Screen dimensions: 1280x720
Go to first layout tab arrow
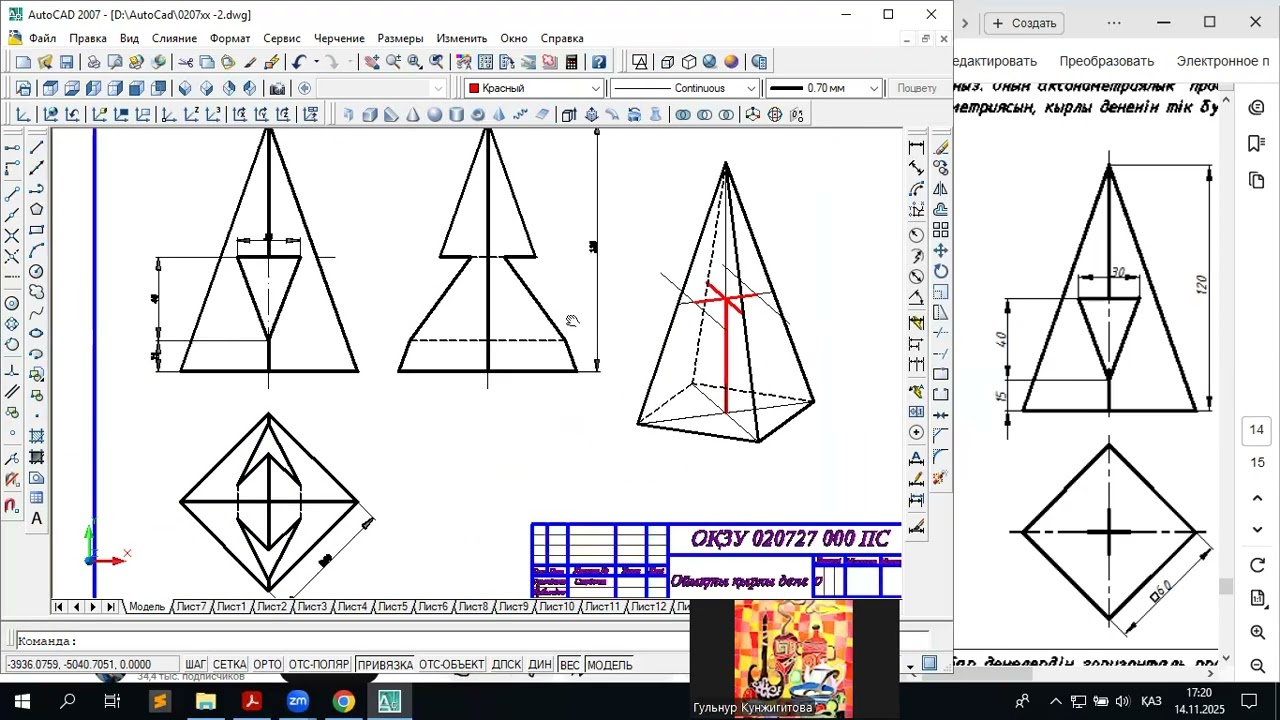59,607
